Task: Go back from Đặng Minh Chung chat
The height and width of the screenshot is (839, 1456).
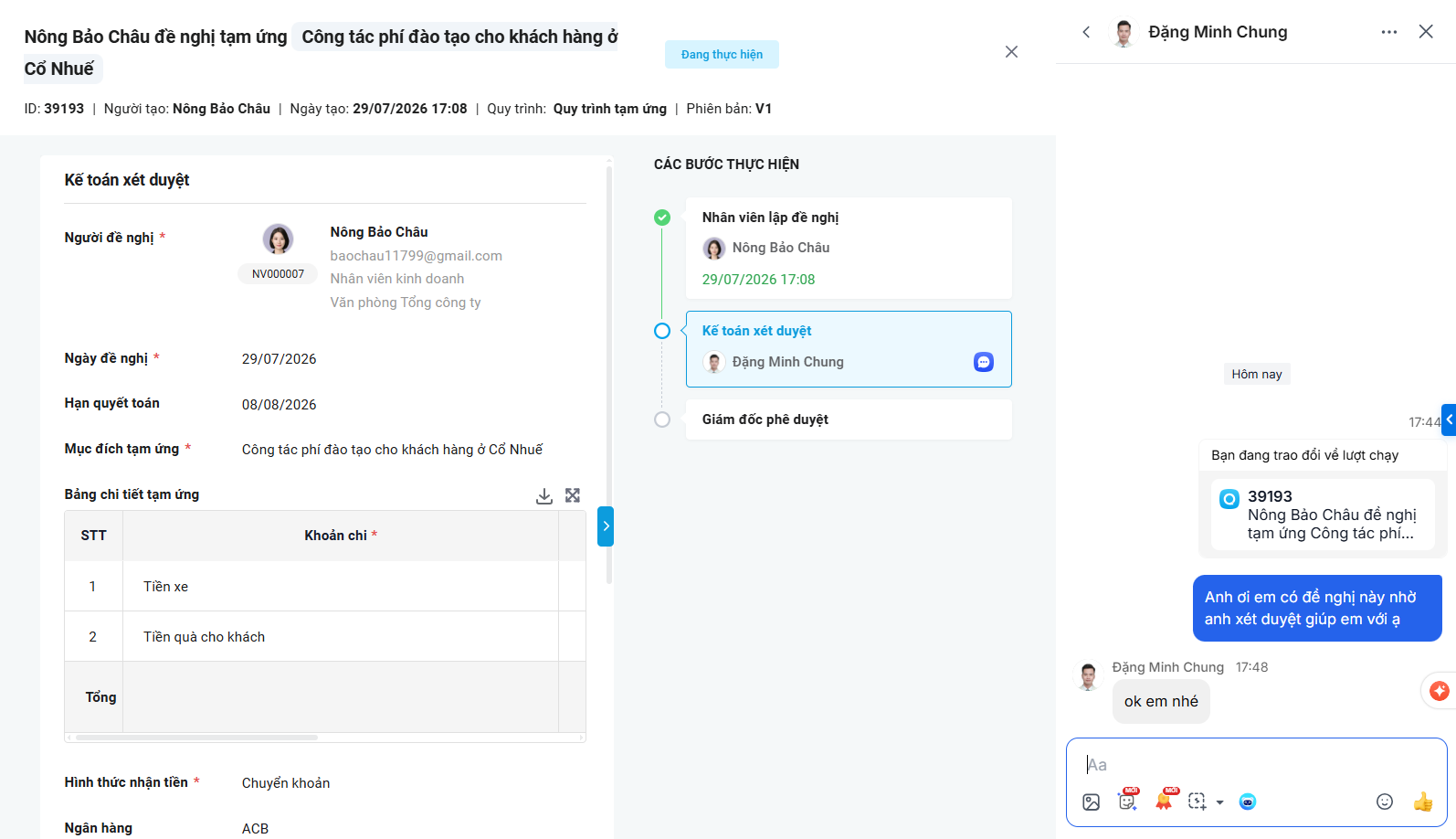Action: click(x=1086, y=32)
